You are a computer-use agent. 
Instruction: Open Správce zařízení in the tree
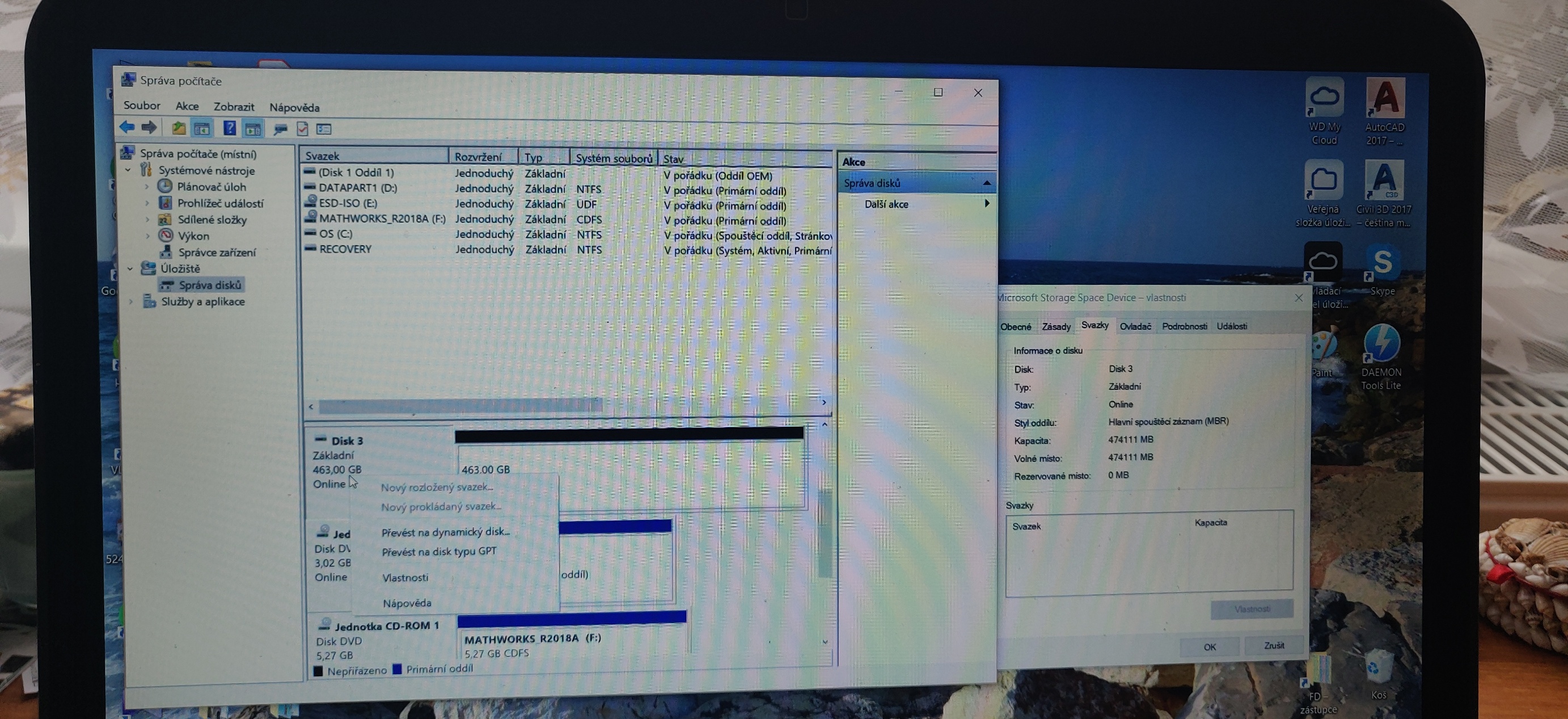(x=216, y=253)
